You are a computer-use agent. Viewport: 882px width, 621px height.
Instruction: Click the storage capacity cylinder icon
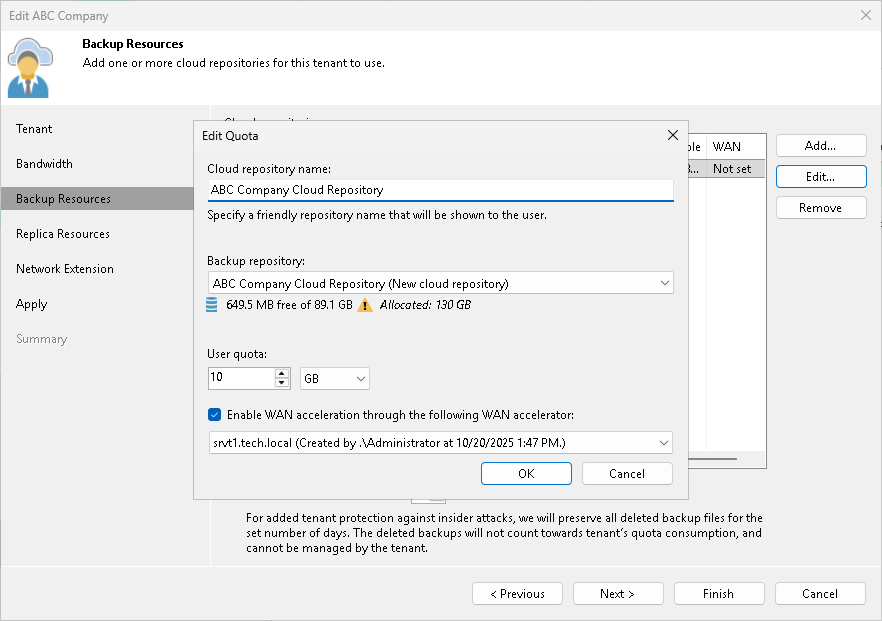pyautogui.click(x=209, y=304)
